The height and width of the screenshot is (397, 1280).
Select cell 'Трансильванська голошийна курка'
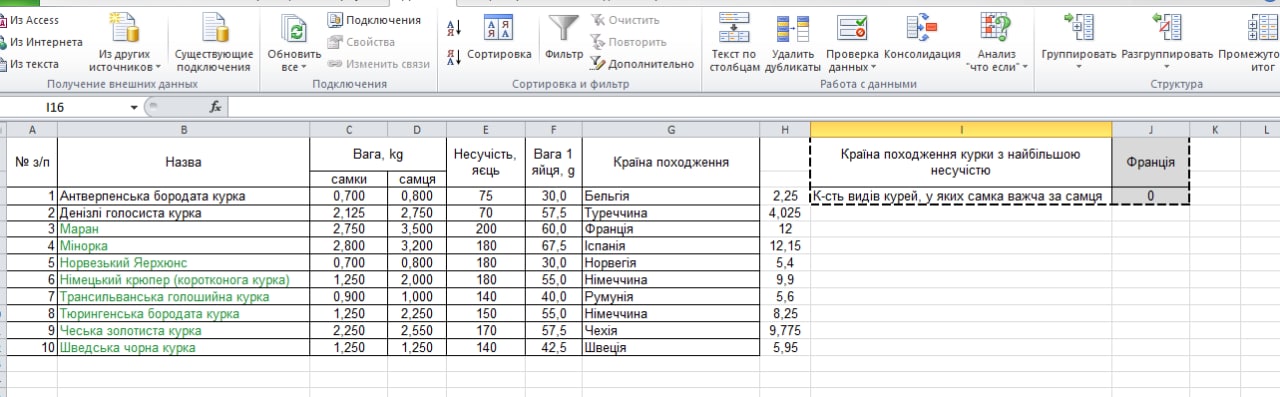183,296
